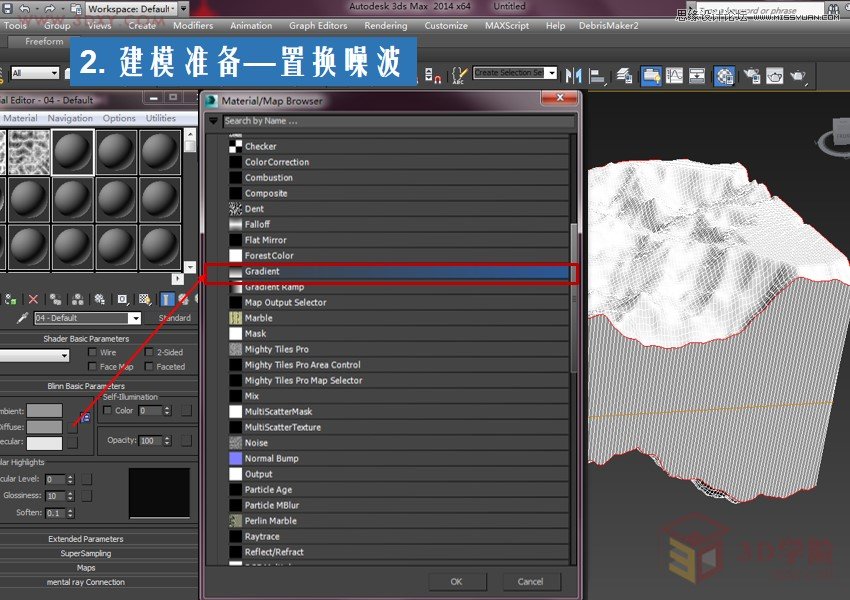Viewport: 850px width, 600px height.
Task: Click the Diffuse color swatch
Action: pos(44,427)
